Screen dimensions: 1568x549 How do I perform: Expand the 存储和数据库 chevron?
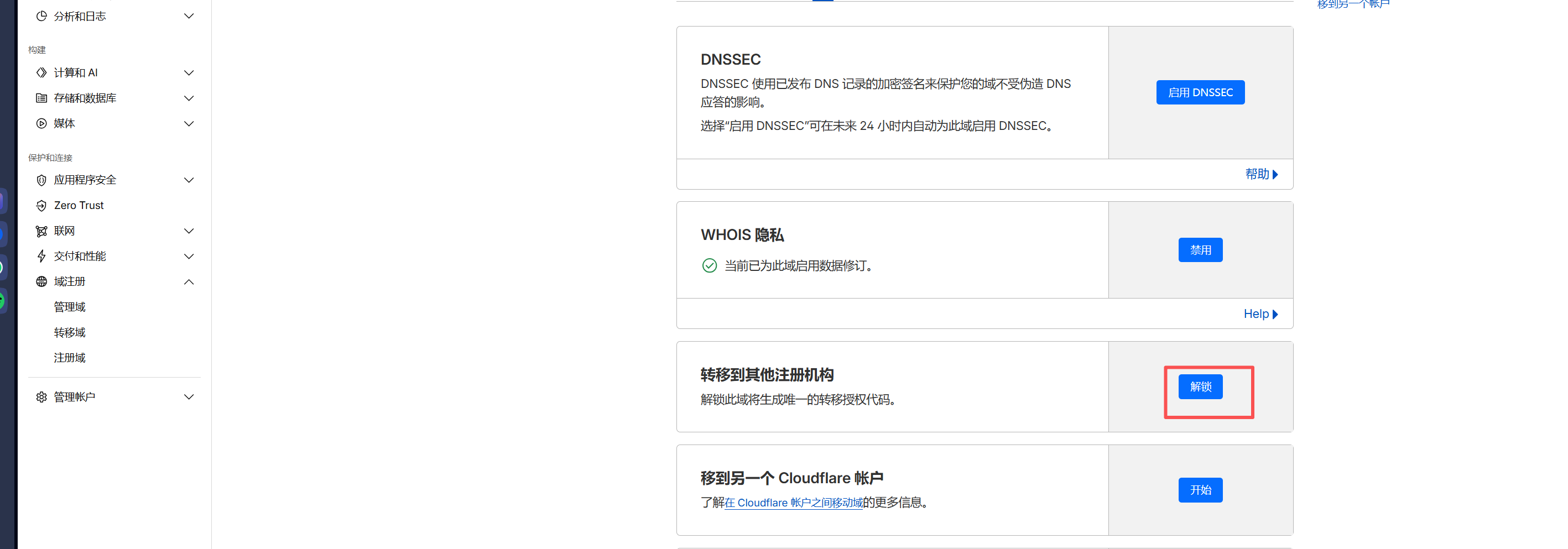(189, 98)
